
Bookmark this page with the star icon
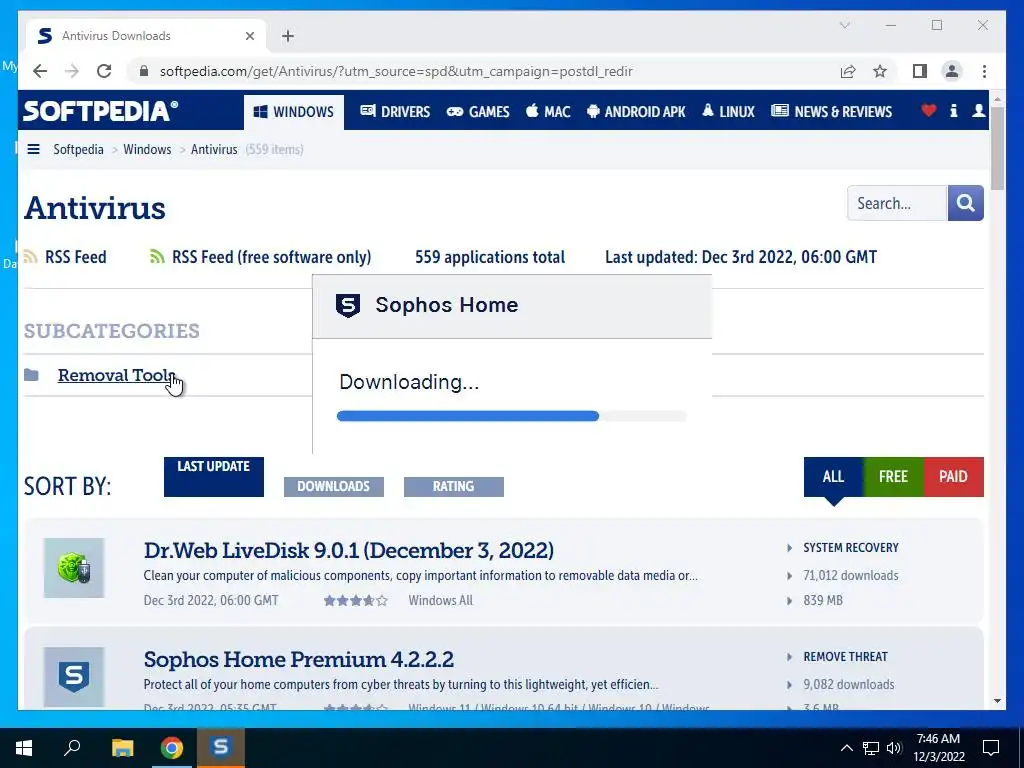pyautogui.click(x=880, y=71)
